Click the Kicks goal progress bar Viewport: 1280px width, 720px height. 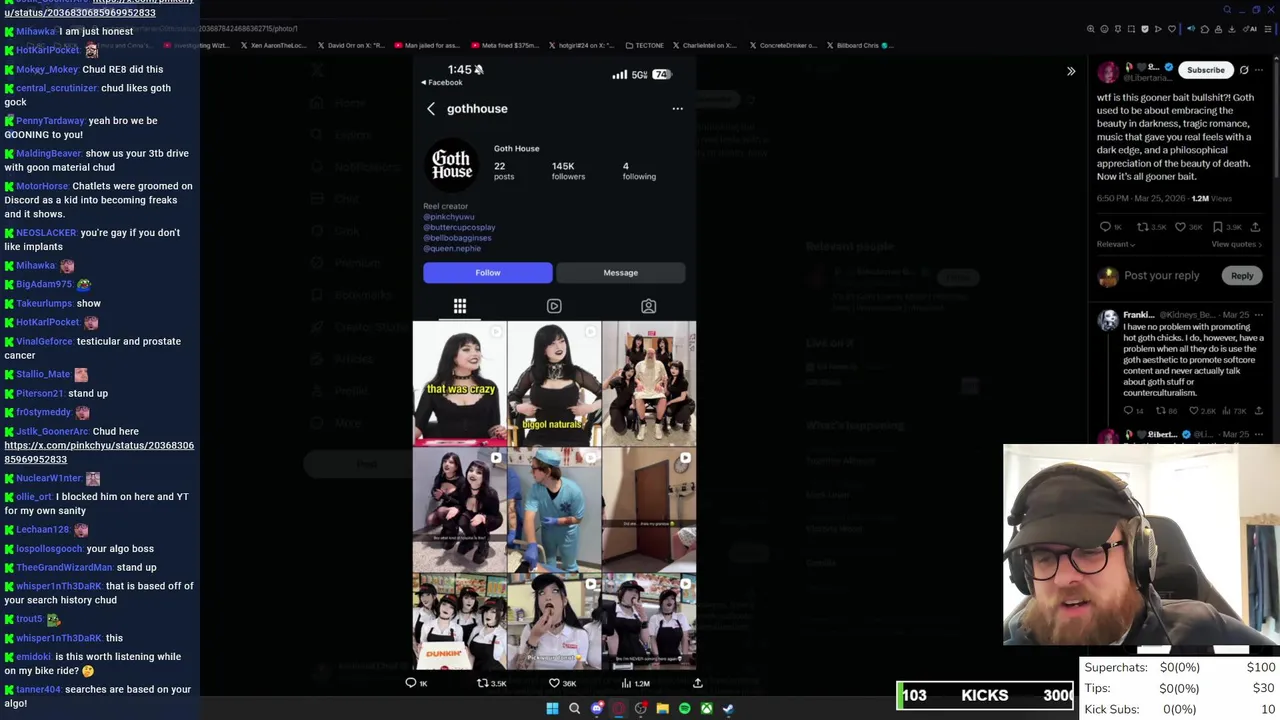[986, 695]
